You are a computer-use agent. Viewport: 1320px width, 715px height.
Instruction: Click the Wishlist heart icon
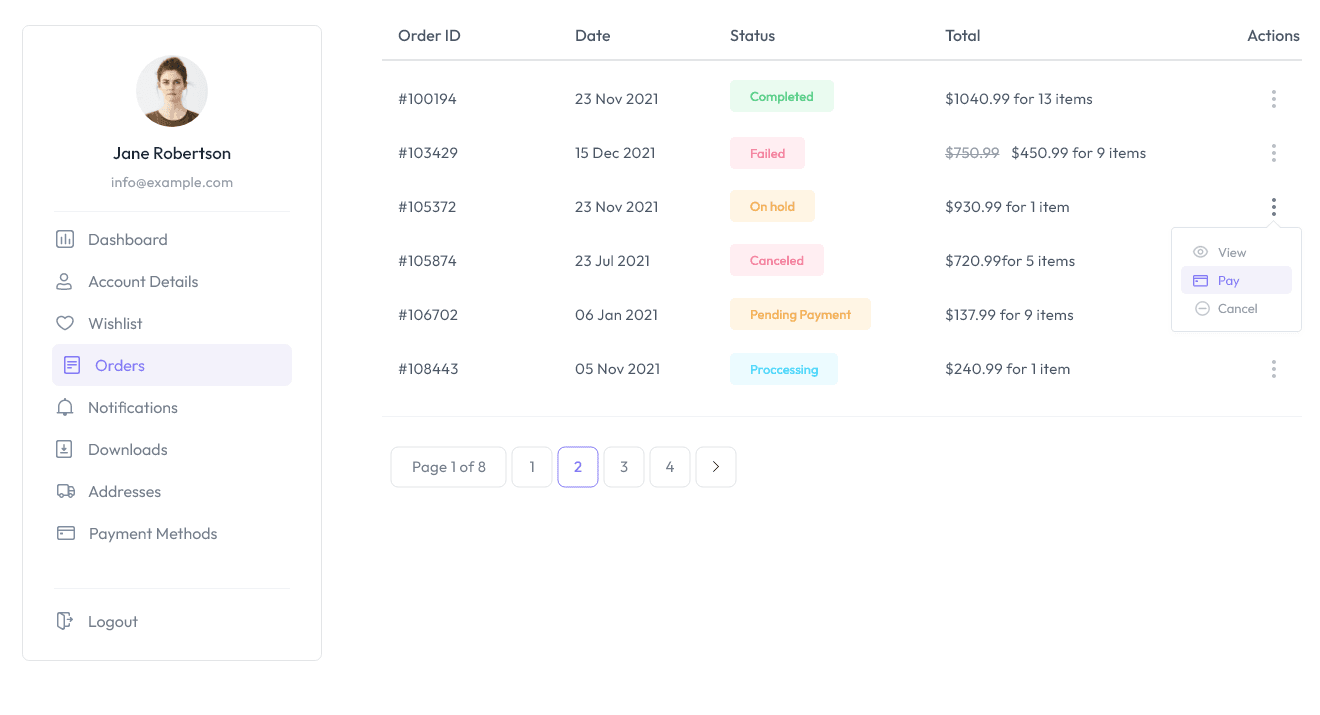click(x=65, y=323)
